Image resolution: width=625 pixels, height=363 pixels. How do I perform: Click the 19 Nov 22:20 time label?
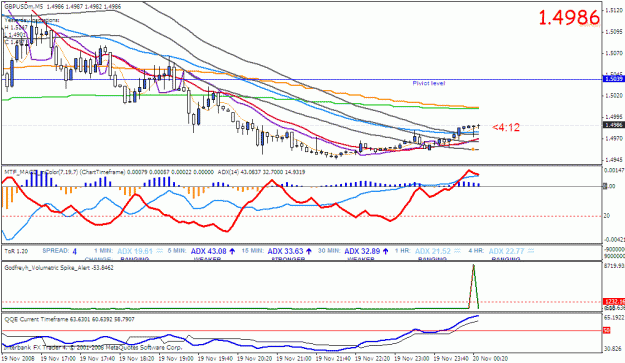point(373,358)
